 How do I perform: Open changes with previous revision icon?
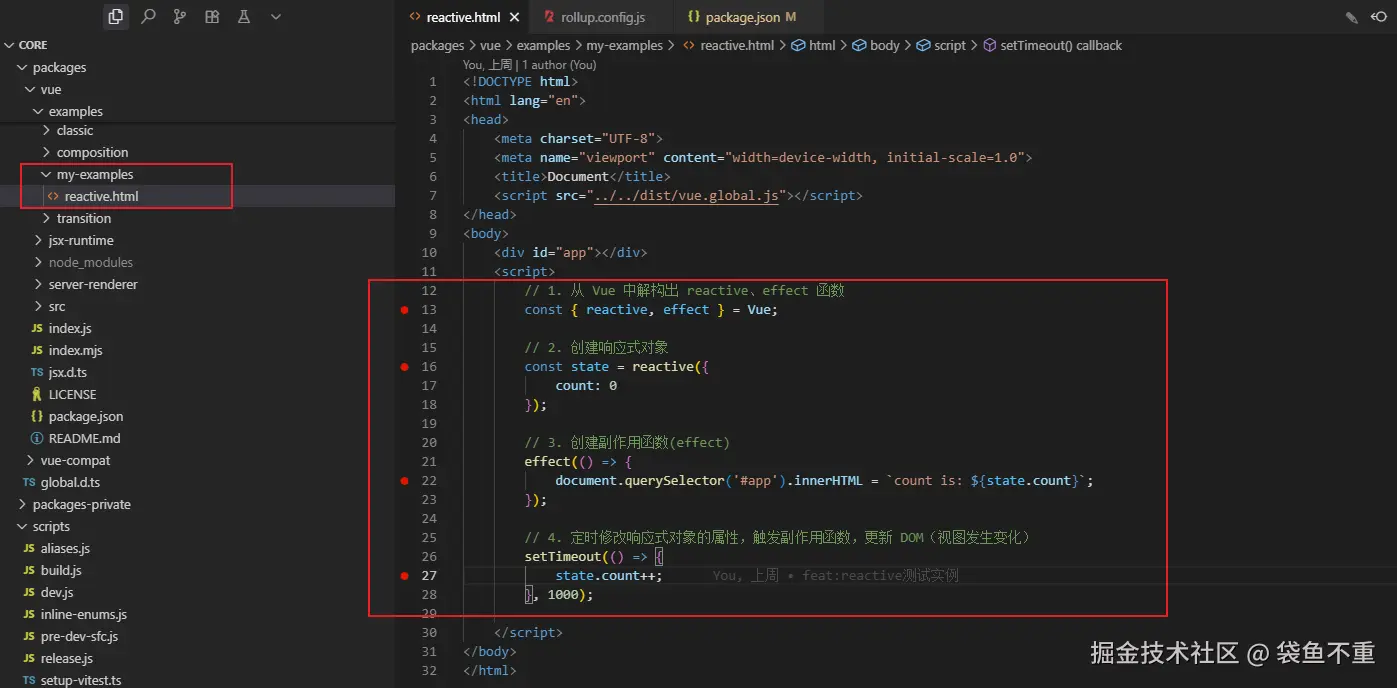(1379, 18)
